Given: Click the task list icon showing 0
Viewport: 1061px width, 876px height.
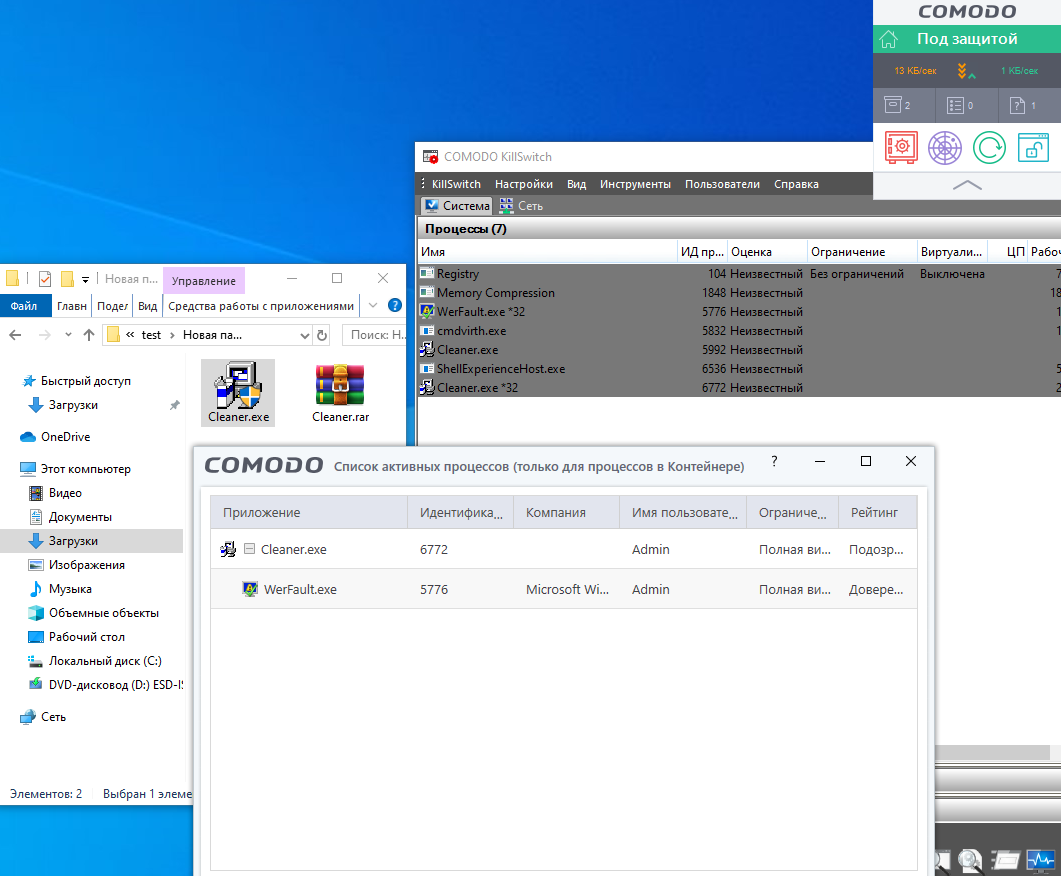Looking at the screenshot, I should click(x=960, y=106).
